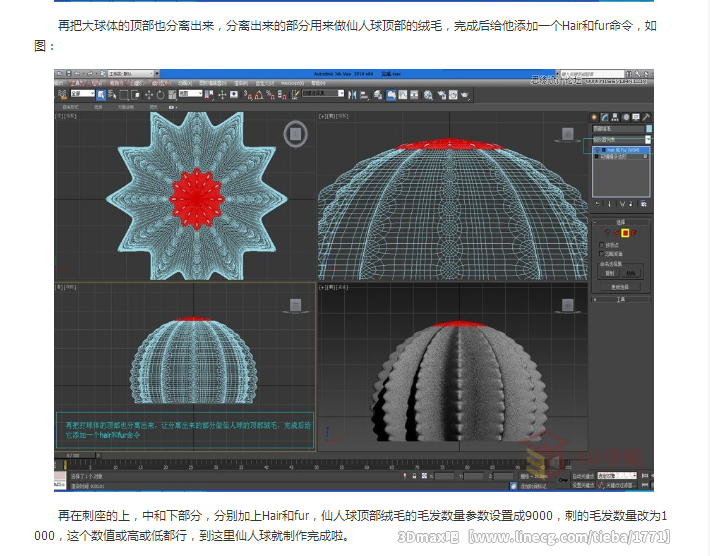Open Configure Modifier Sets icon
This screenshot has width=710, height=556.
[x=644, y=204]
